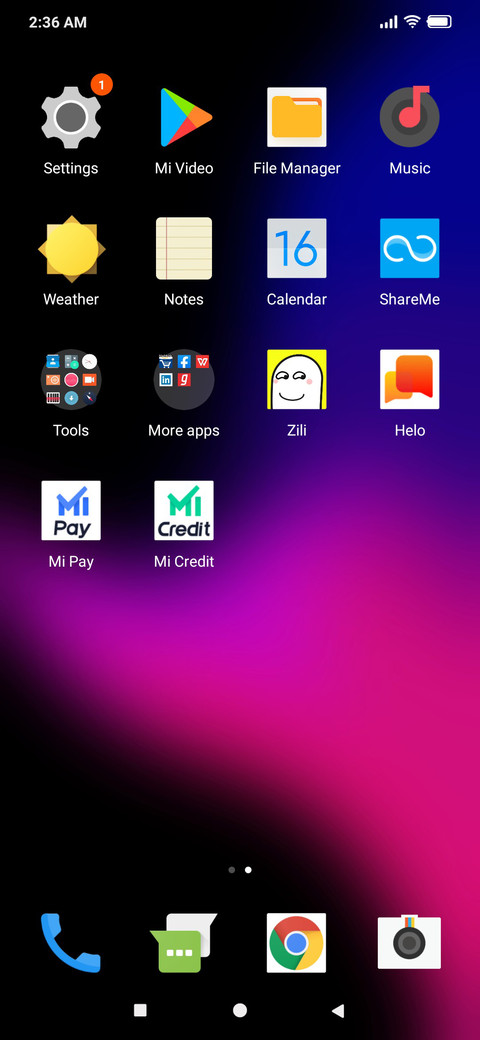Select the second page indicator dot
Image resolution: width=480 pixels, height=1040 pixels.
tap(248, 870)
